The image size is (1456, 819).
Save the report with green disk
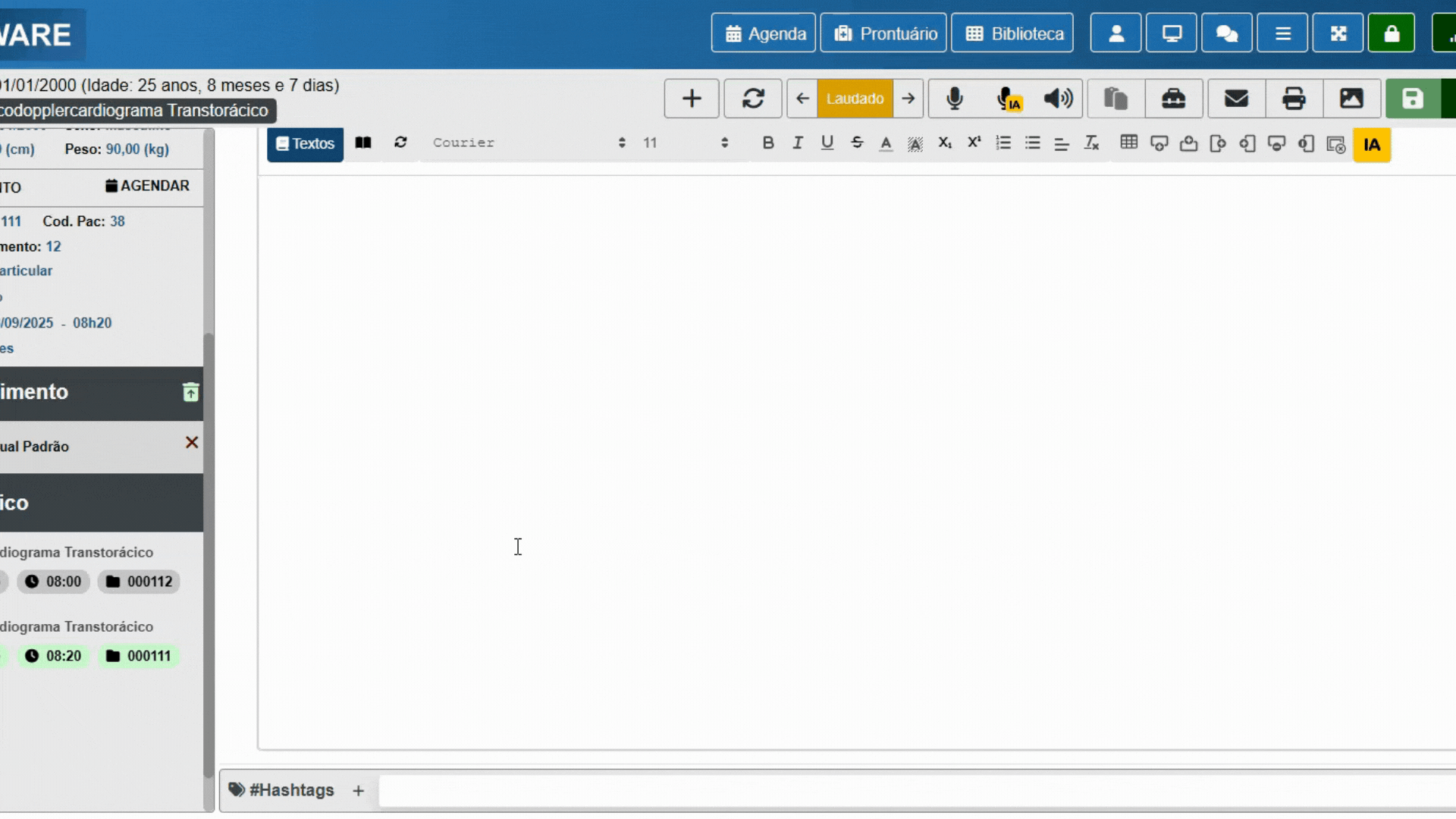tap(1412, 99)
